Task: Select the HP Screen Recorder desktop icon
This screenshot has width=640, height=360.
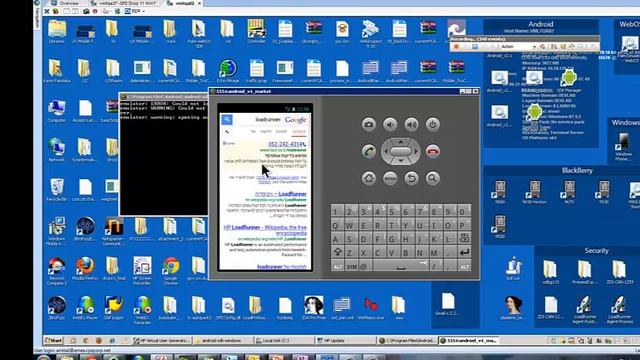Action: [x=142, y=270]
